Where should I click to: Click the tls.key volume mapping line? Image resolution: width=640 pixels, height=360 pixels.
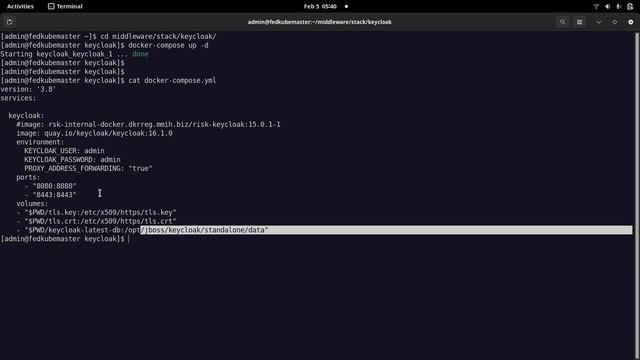click(x=96, y=212)
